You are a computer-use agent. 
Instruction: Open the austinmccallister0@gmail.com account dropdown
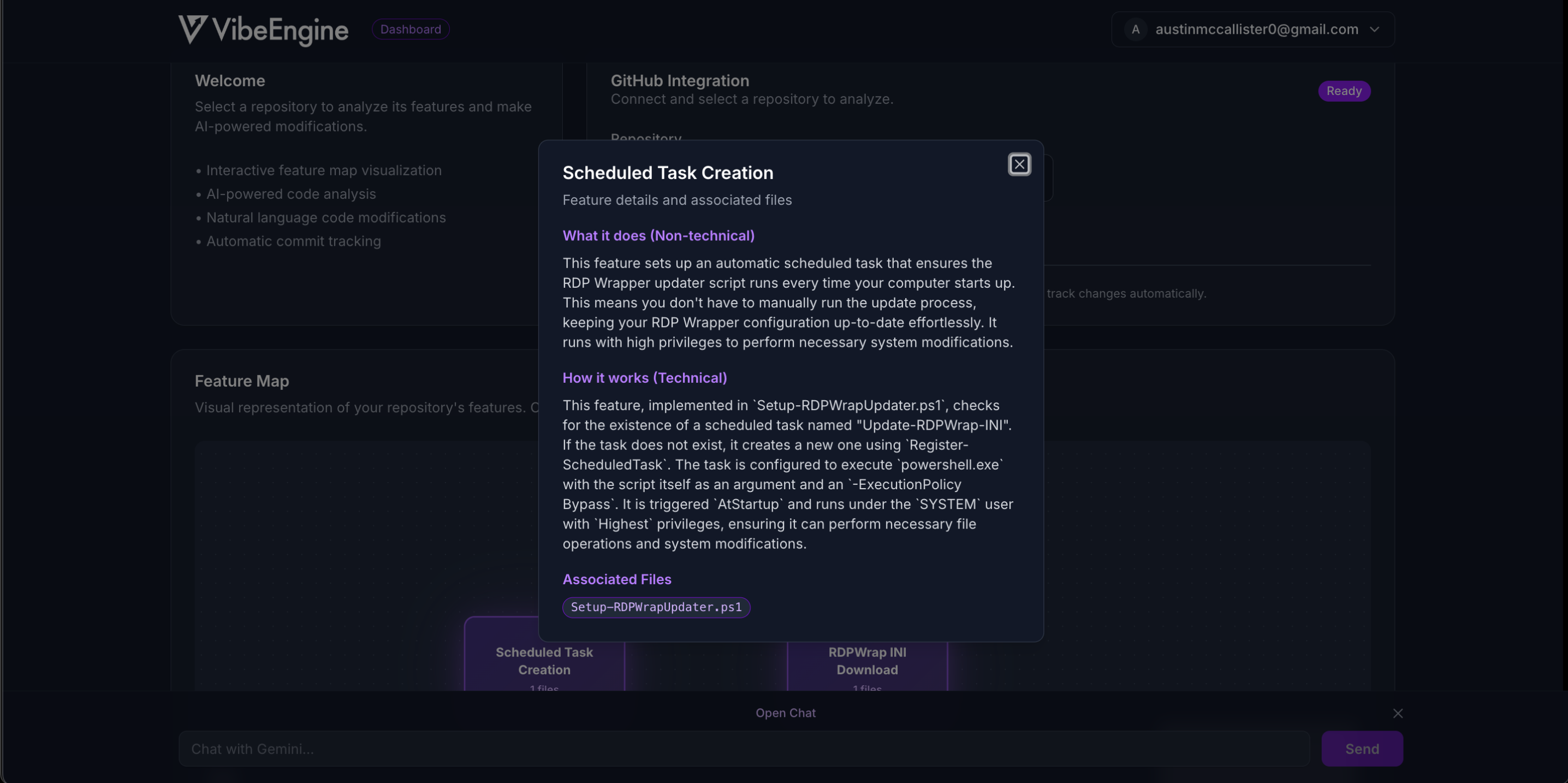pyautogui.click(x=1256, y=29)
